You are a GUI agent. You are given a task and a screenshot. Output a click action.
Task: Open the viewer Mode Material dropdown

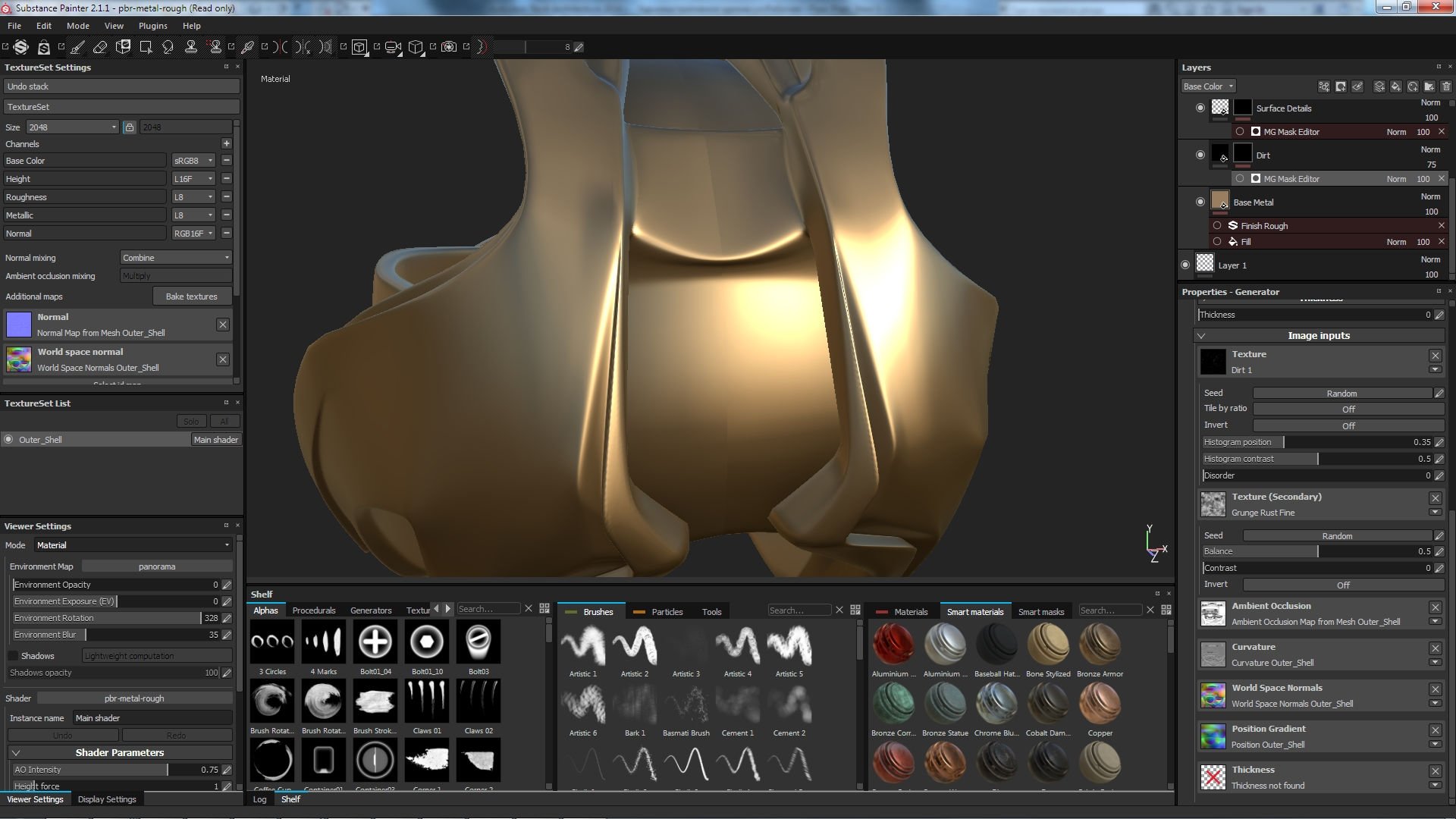pyautogui.click(x=133, y=545)
